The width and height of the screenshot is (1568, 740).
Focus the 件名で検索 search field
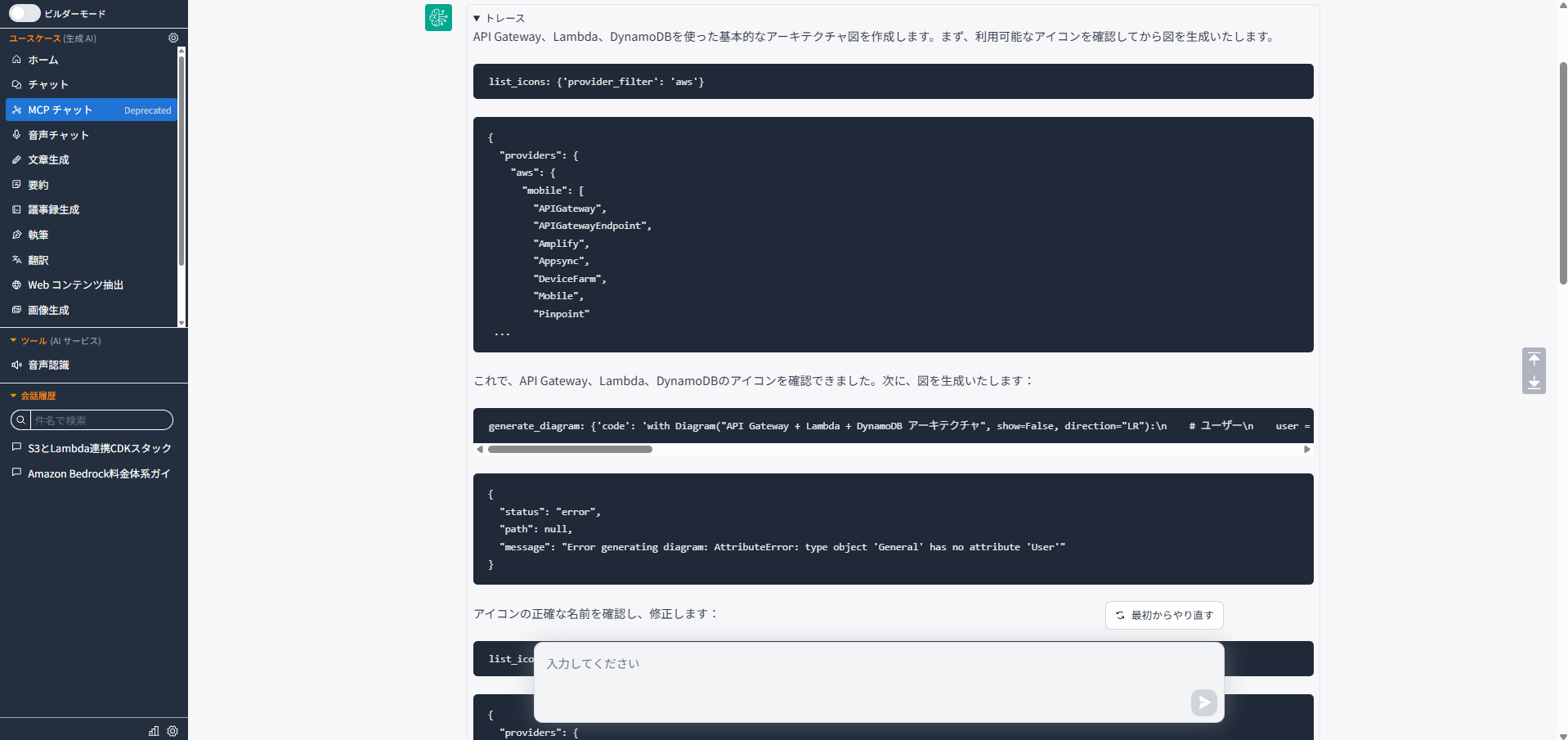[101, 420]
